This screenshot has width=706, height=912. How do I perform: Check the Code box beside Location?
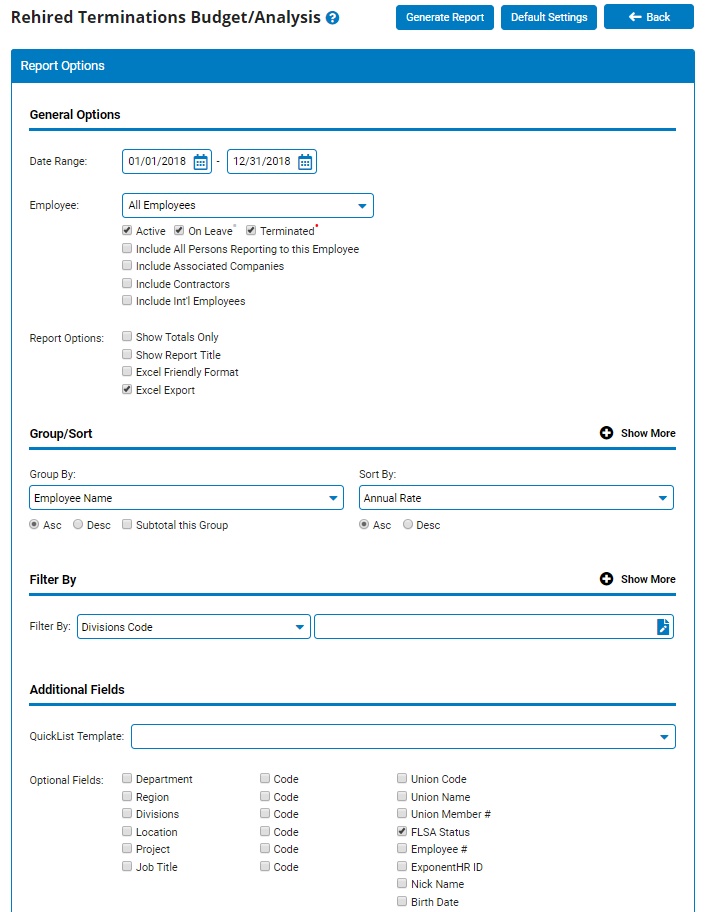[x=265, y=831]
